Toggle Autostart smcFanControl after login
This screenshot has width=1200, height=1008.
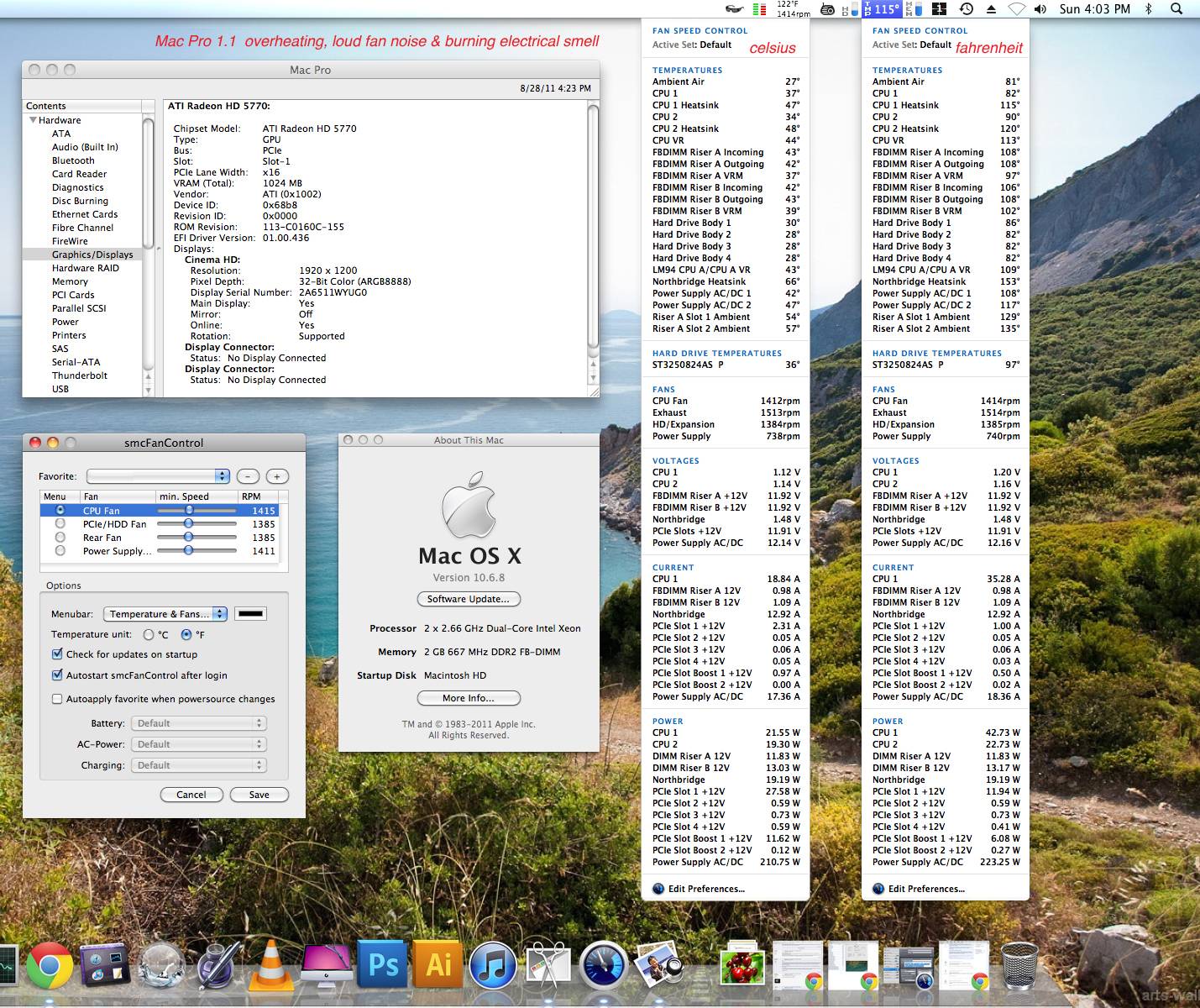point(57,675)
